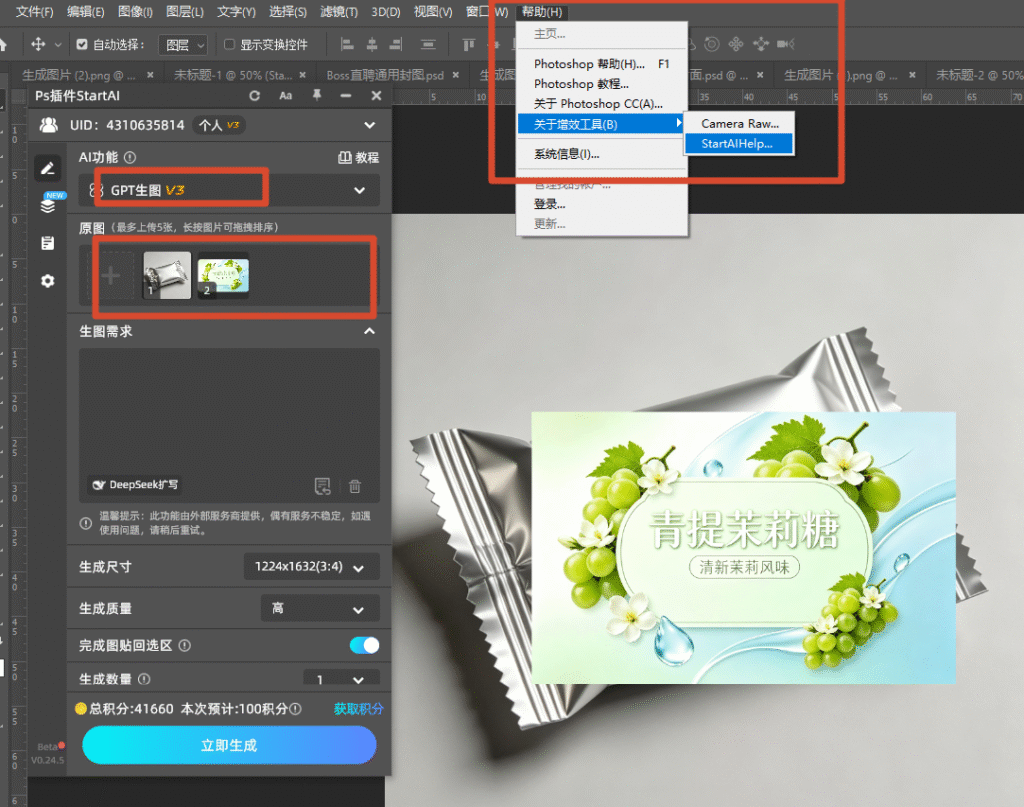Viewport: 1024px width, 807px height.
Task: Pin the StartAI plugin panel
Action: pos(317,95)
